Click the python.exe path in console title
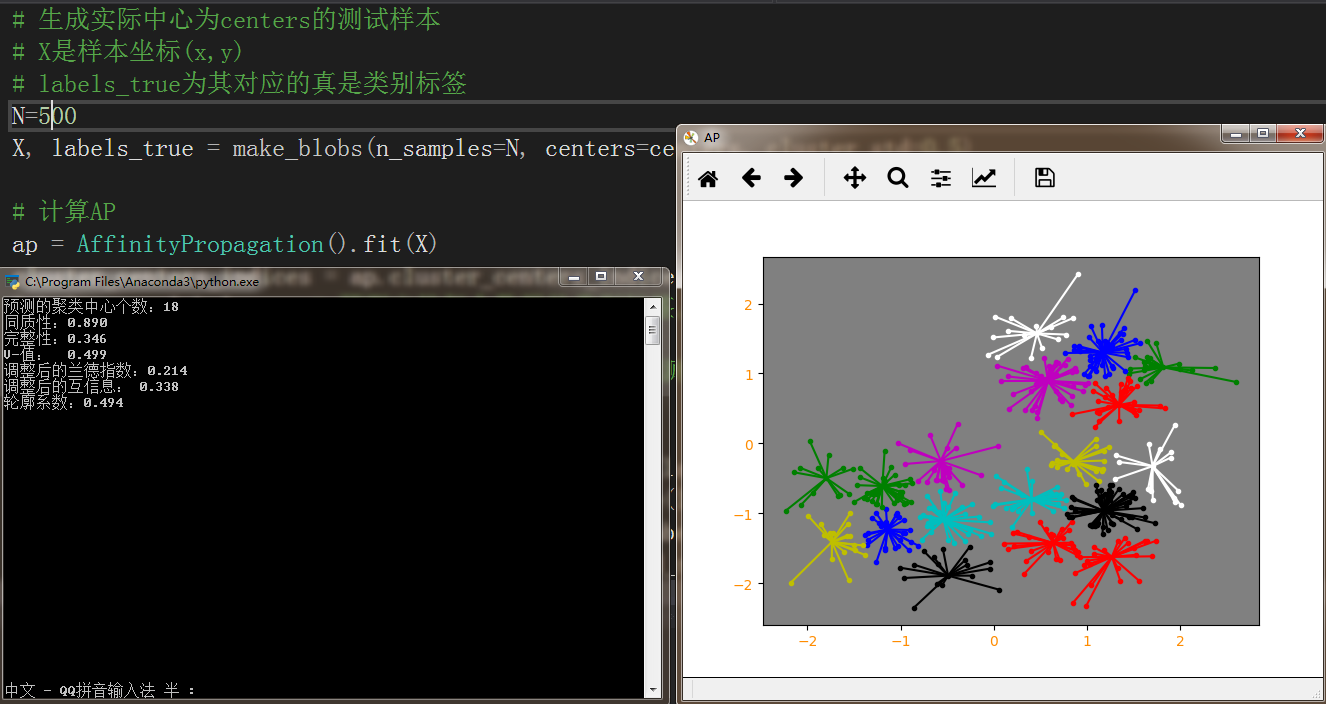 [x=142, y=282]
